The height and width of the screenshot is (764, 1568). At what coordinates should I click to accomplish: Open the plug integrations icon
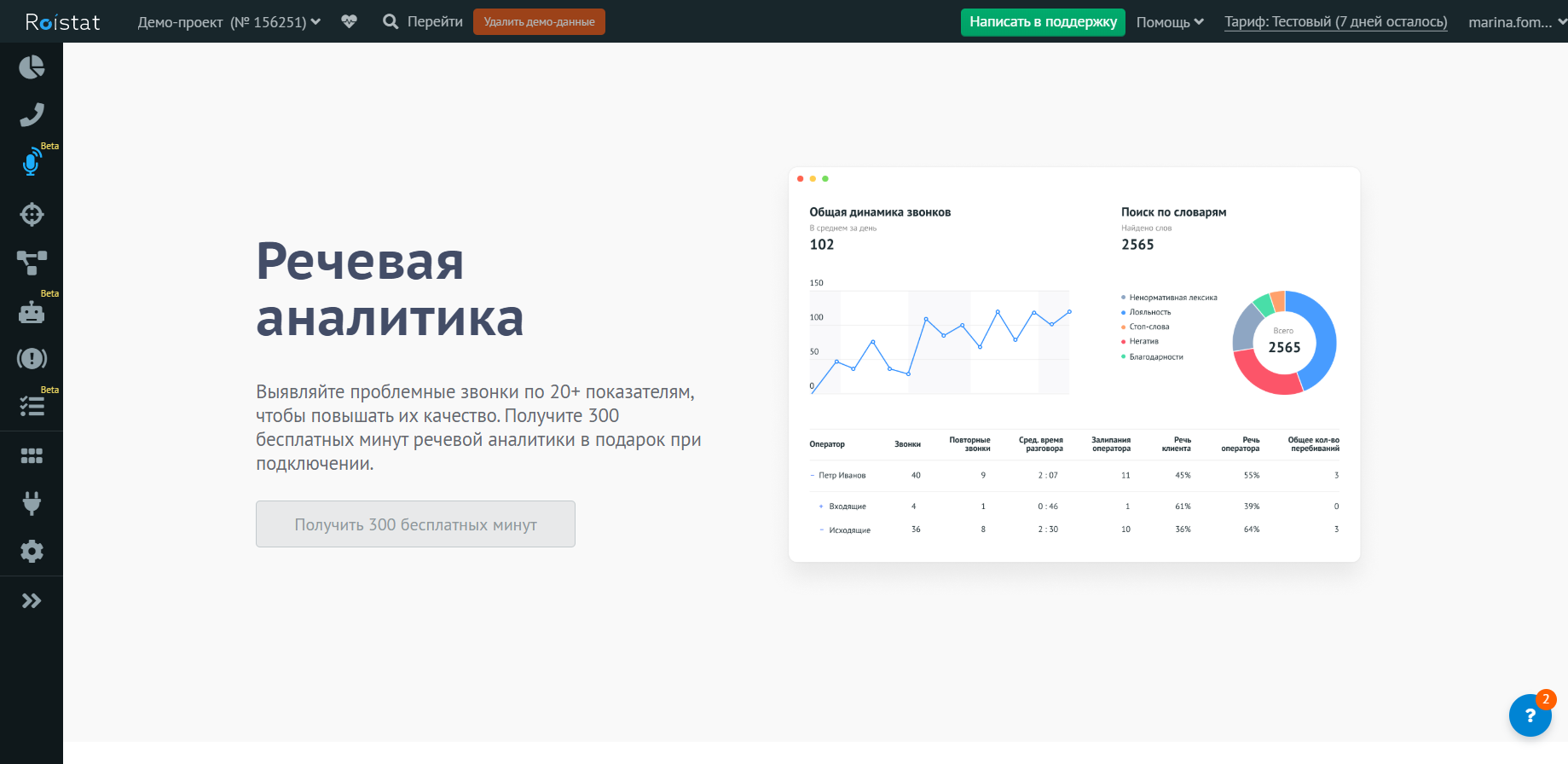[x=32, y=504]
